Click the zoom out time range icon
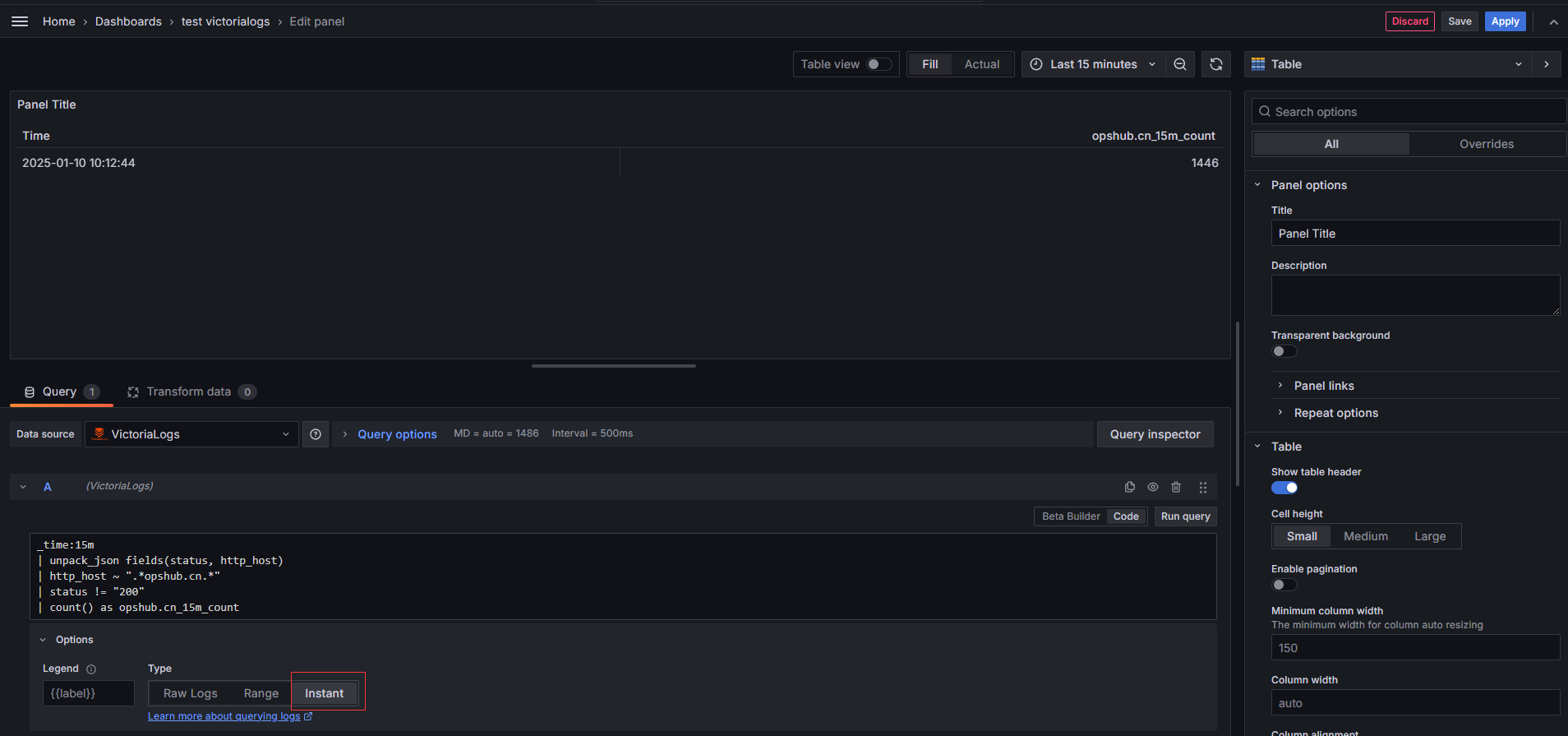 point(1180,64)
